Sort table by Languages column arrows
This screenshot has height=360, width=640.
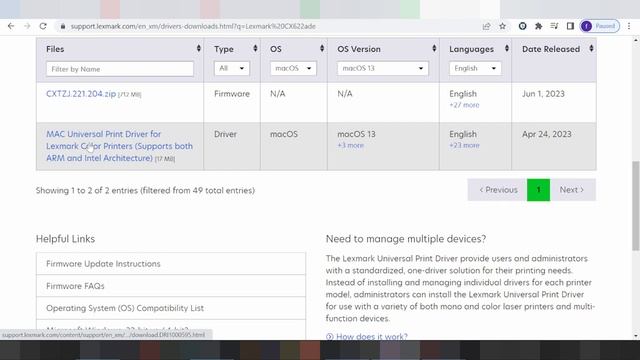click(507, 49)
